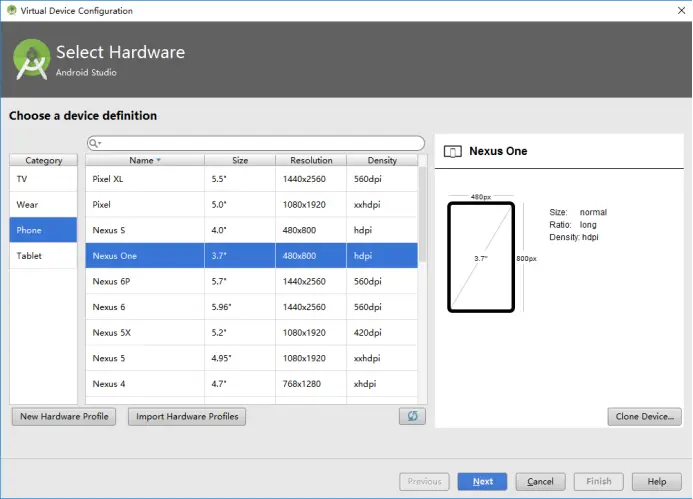Image resolution: width=693 pixels, height=499 pixels.
Task: Click the Import Hardware Profiles button
Action: click(x=187, y=416)
